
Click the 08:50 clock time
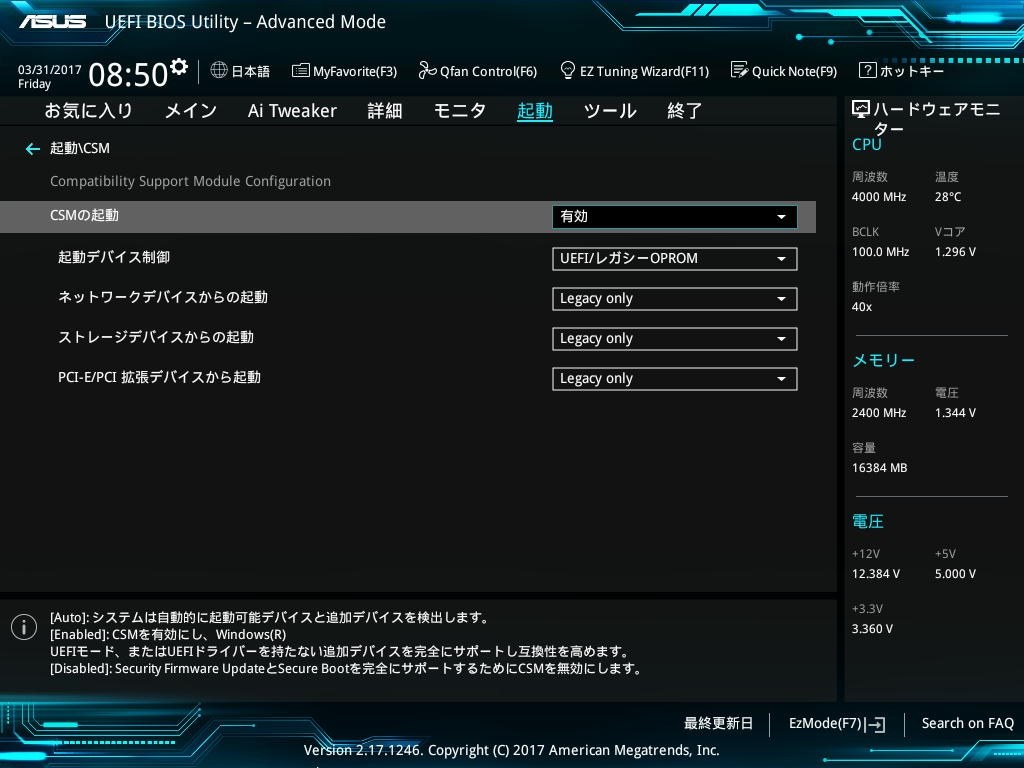pyautogui.click(x=128, y=74)
